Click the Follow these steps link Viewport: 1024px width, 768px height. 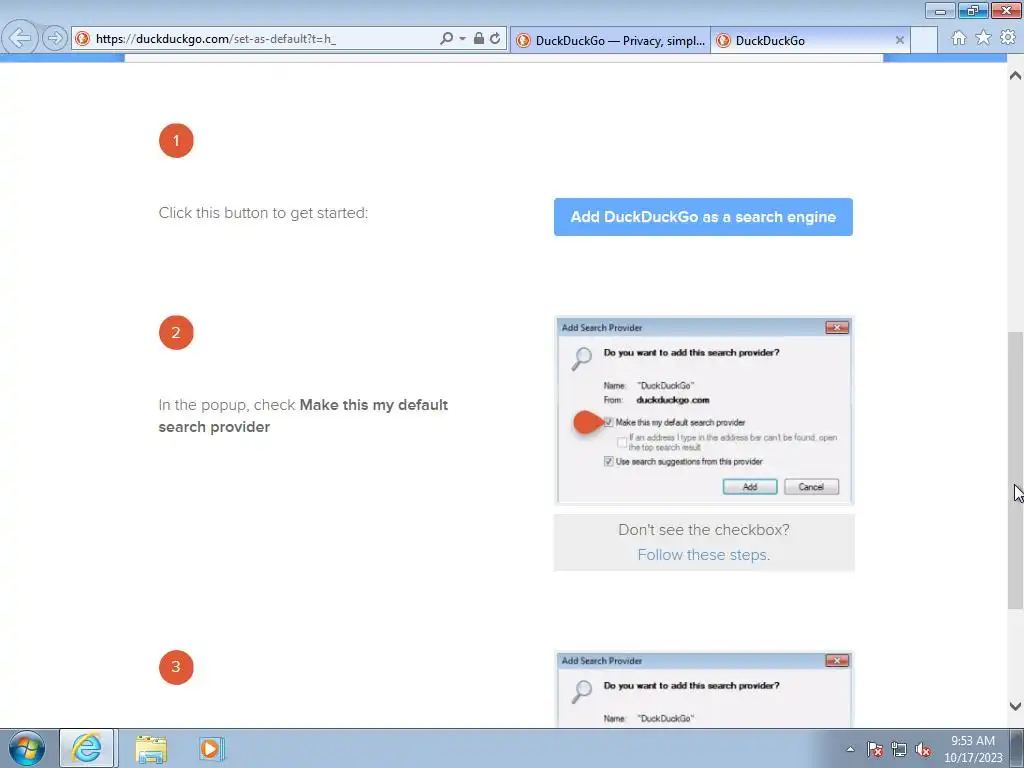[x=703, y=554]
